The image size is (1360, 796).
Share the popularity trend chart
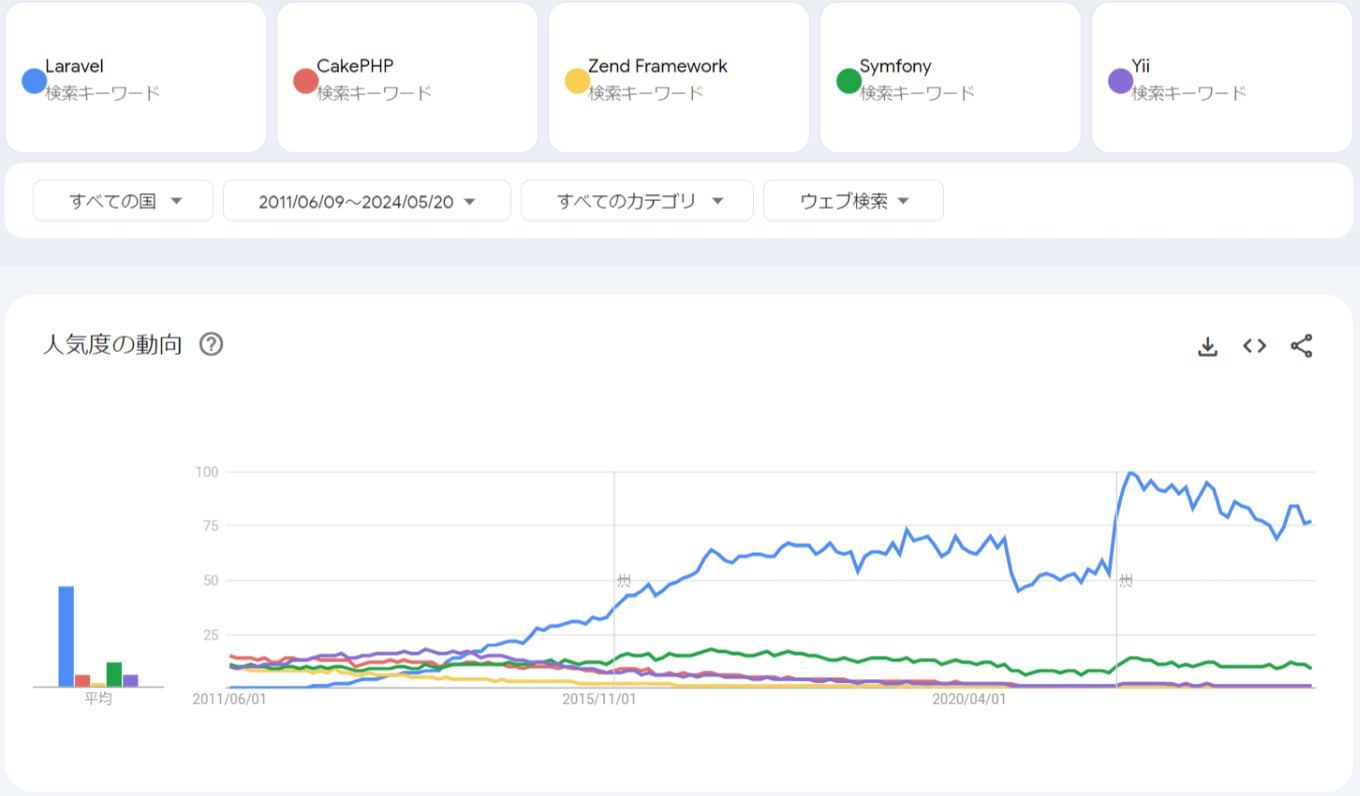1301,346
